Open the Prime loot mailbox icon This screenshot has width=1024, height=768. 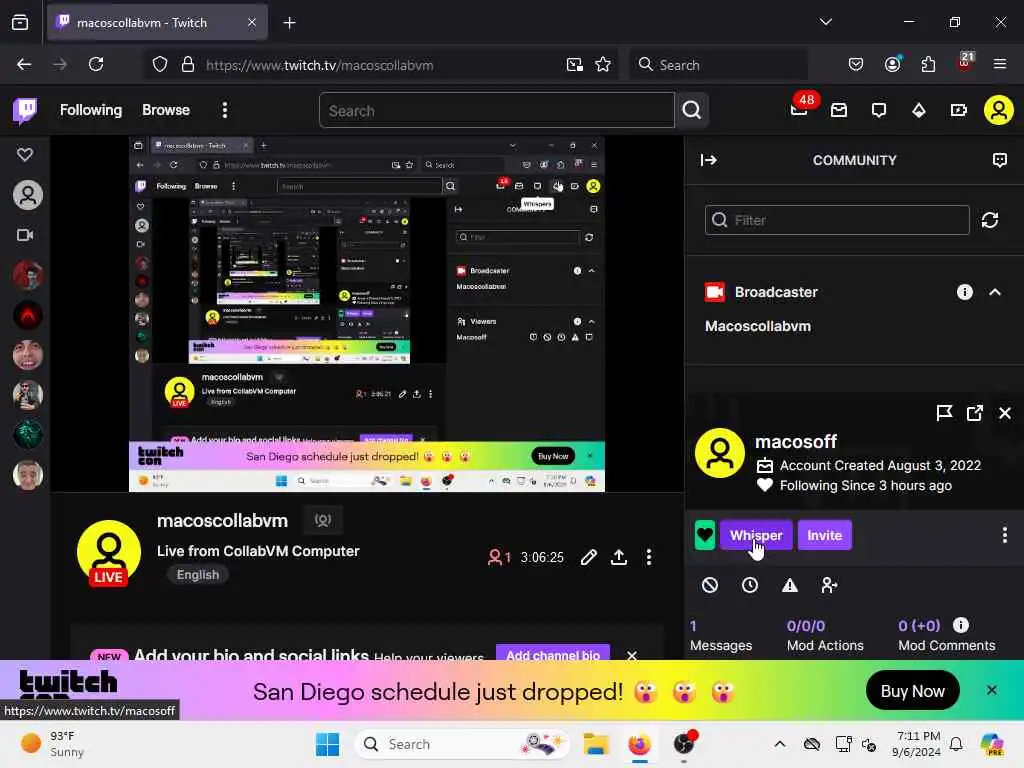tap(839, 110)
